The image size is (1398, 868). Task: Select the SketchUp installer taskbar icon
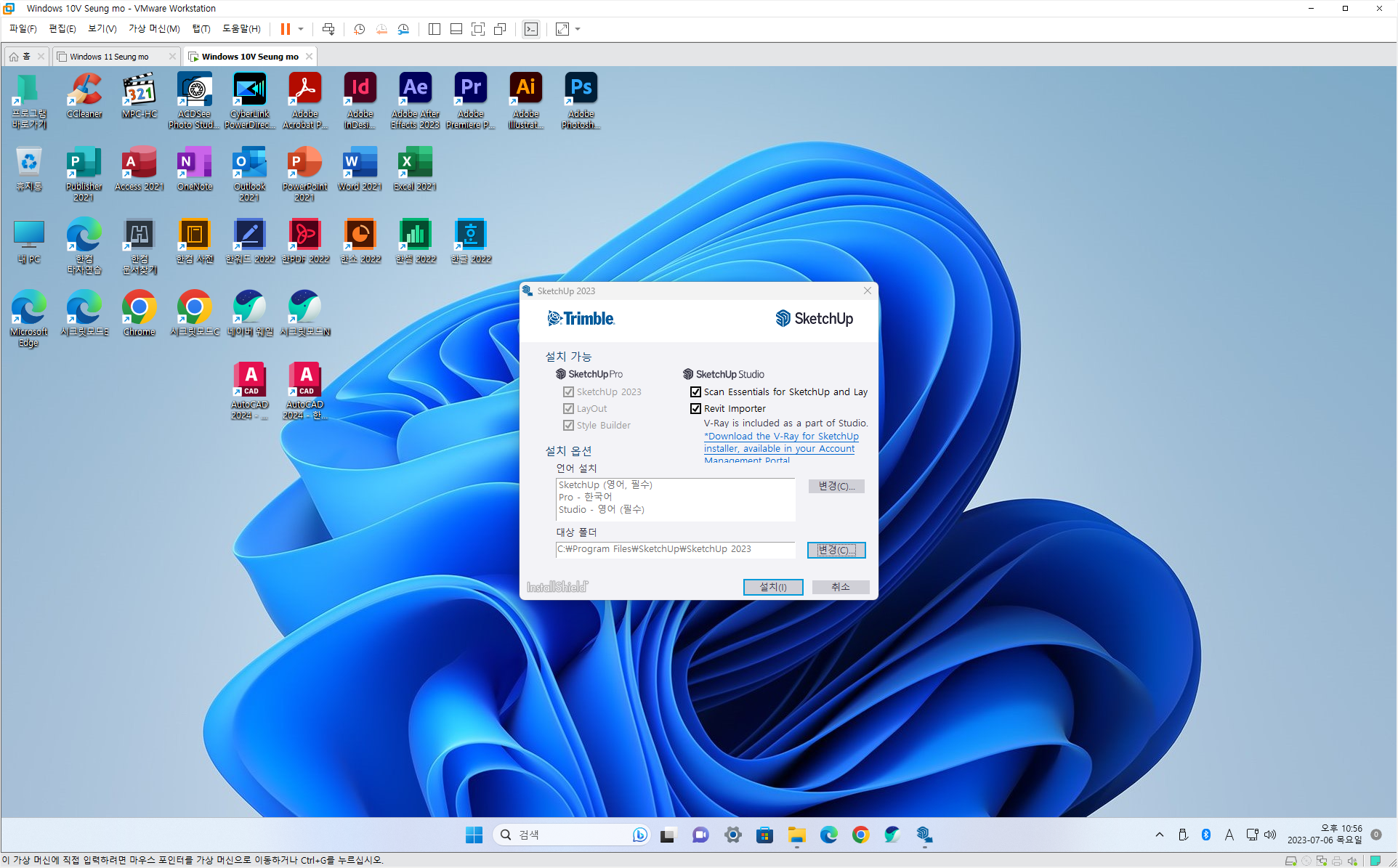point(924,835)
